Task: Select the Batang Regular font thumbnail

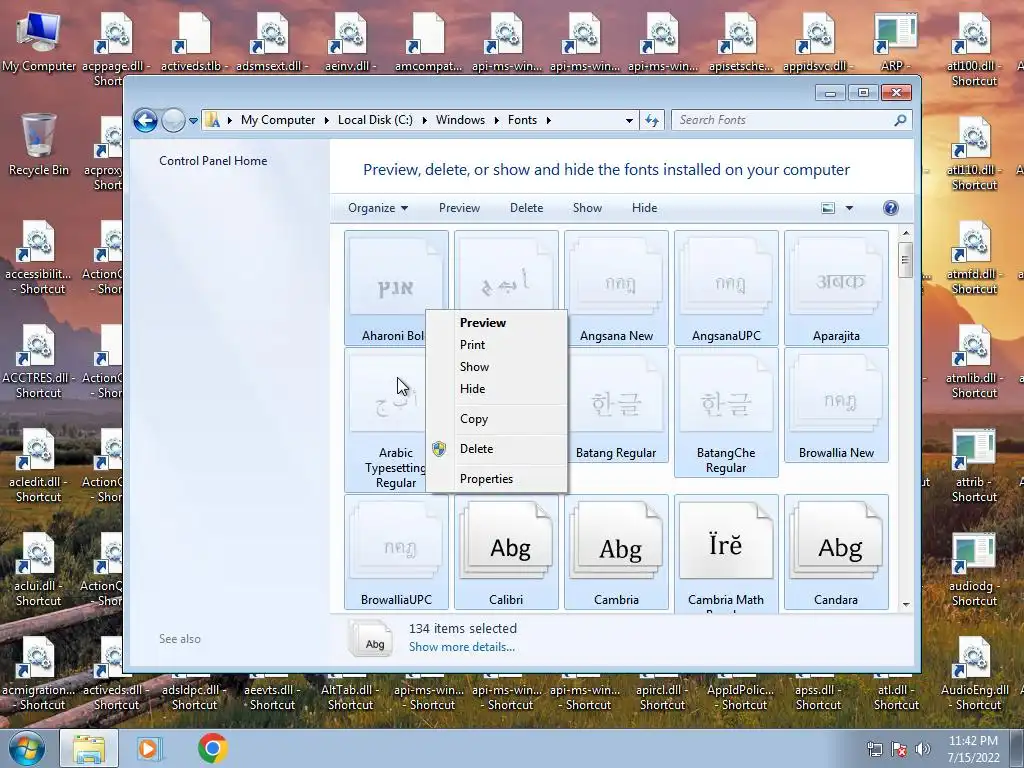Action: [616, 405]
